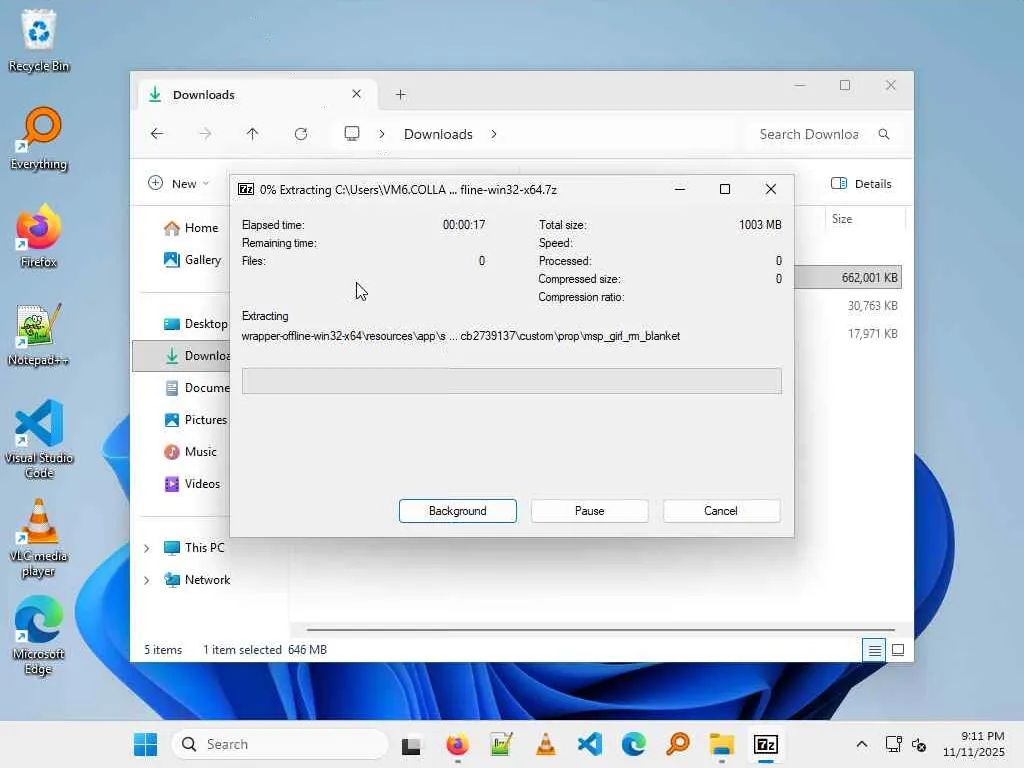Screen dimensions: 1024x768
Task: Switch to 7-Zip on taskbar
Action: [x=765, y=744]
